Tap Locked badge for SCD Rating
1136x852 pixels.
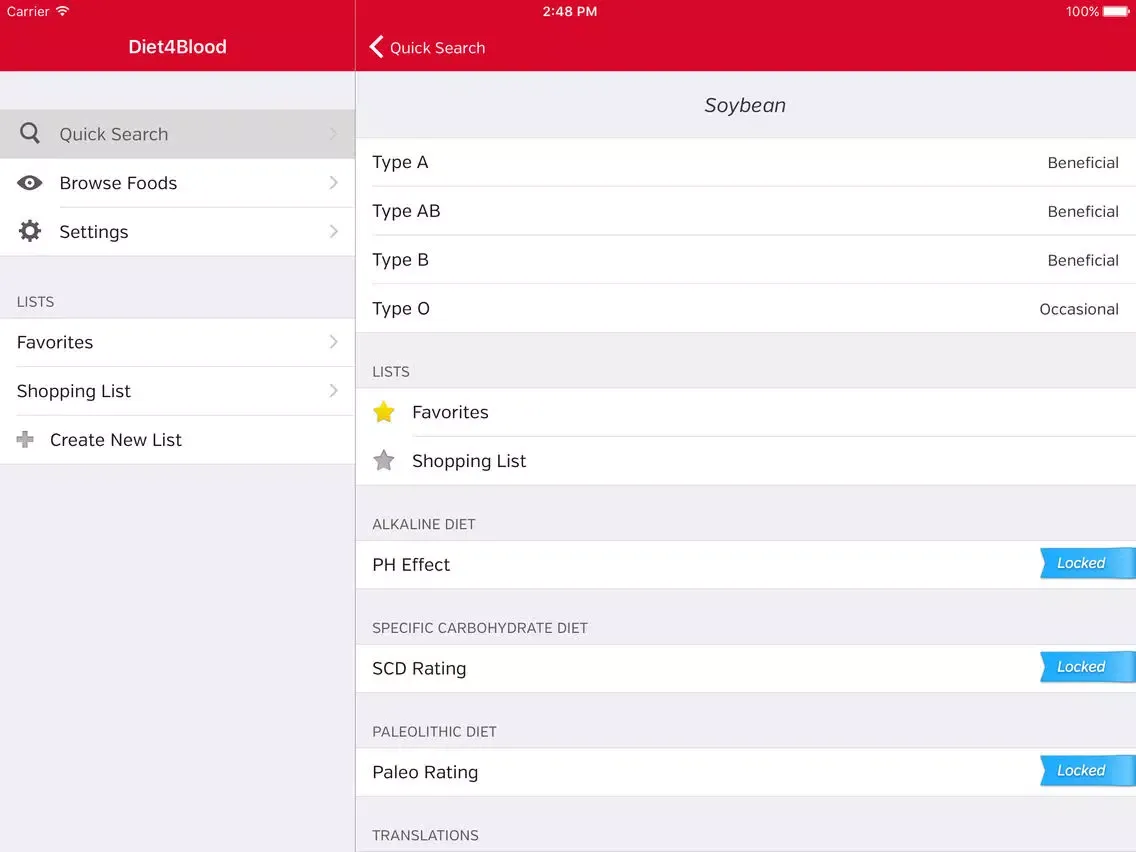(1087, 667)
